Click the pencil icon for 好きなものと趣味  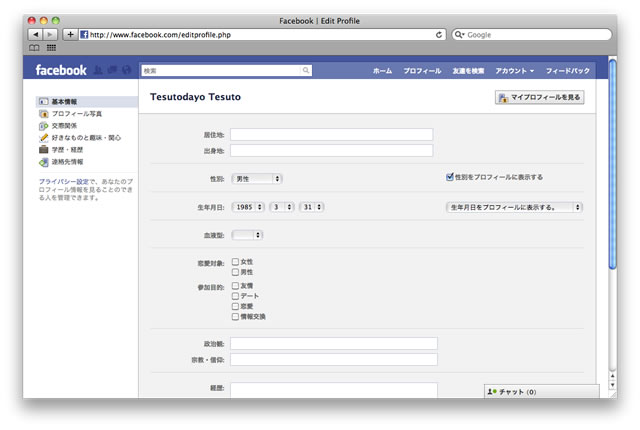[x=44, y=138]
